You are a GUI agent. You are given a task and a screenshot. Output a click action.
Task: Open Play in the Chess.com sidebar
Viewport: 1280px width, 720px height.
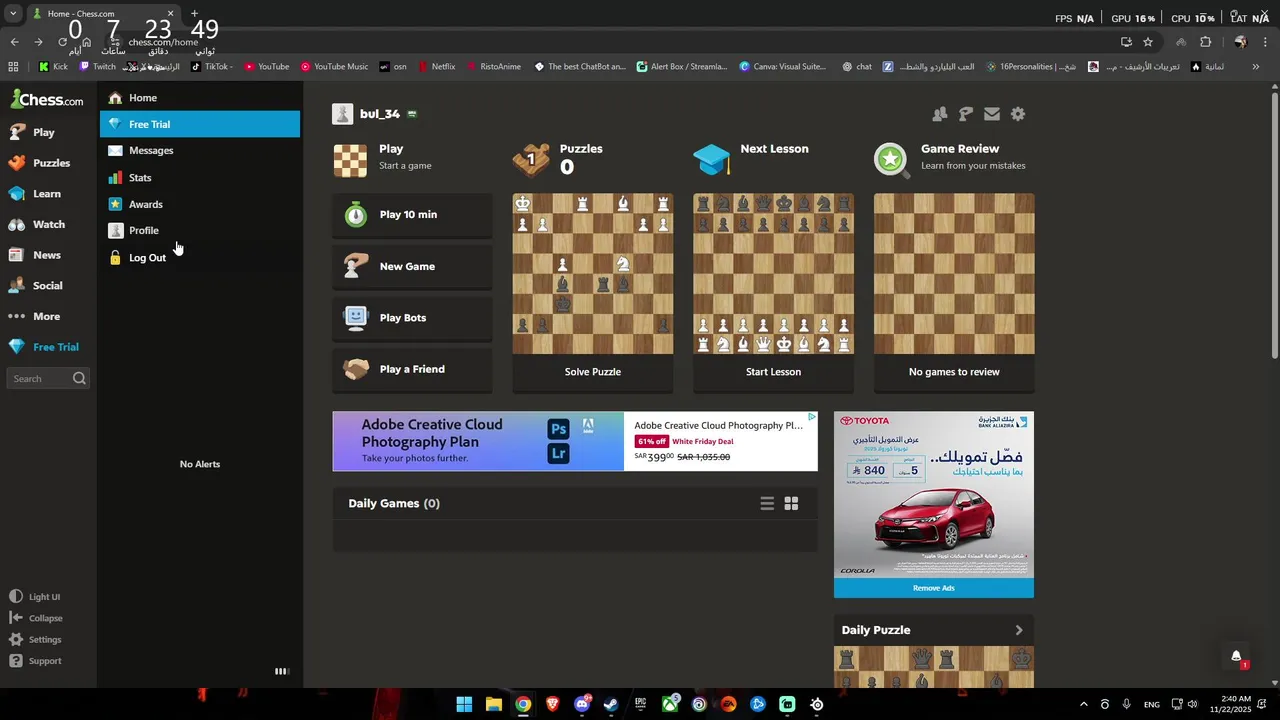[x=32, y=132]
